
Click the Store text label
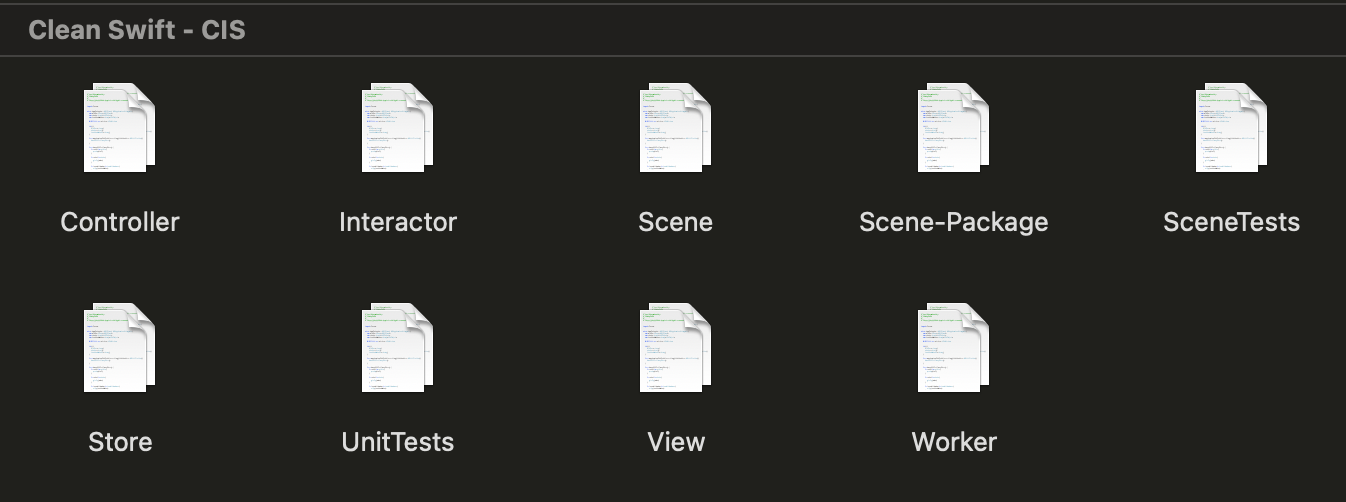click(120, 442)
